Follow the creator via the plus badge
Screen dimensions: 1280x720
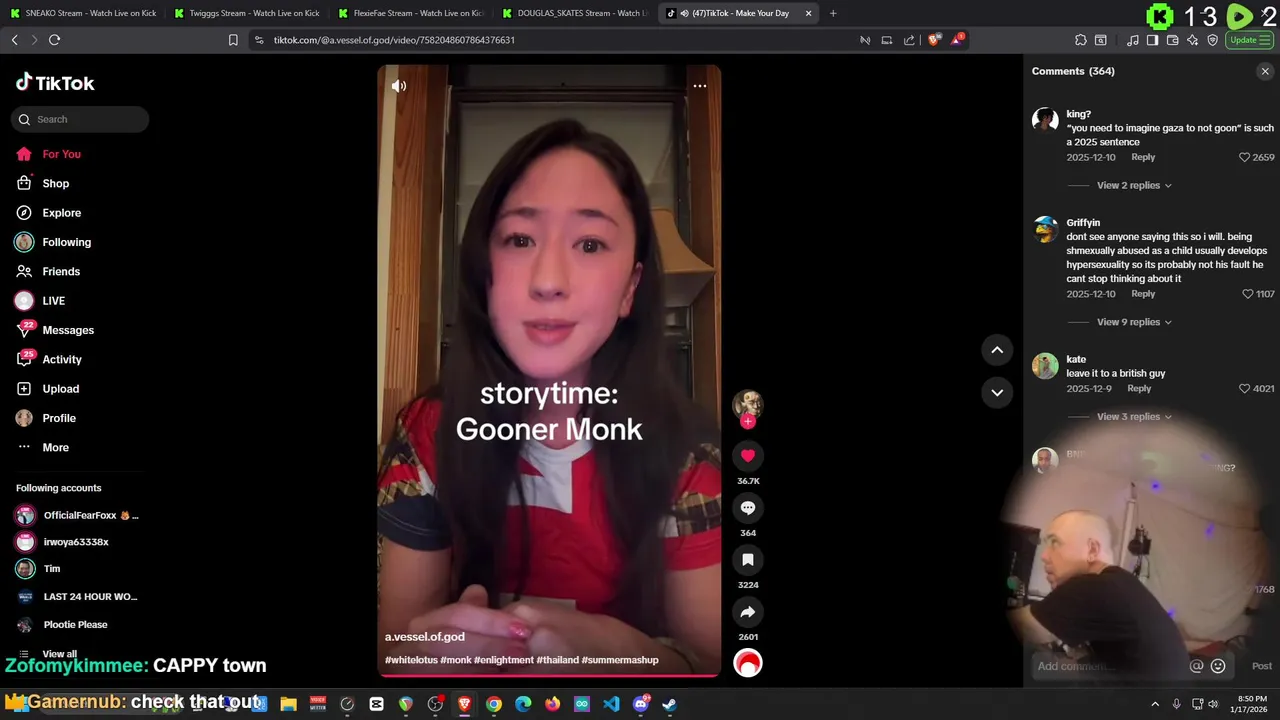tap(747, 422)
